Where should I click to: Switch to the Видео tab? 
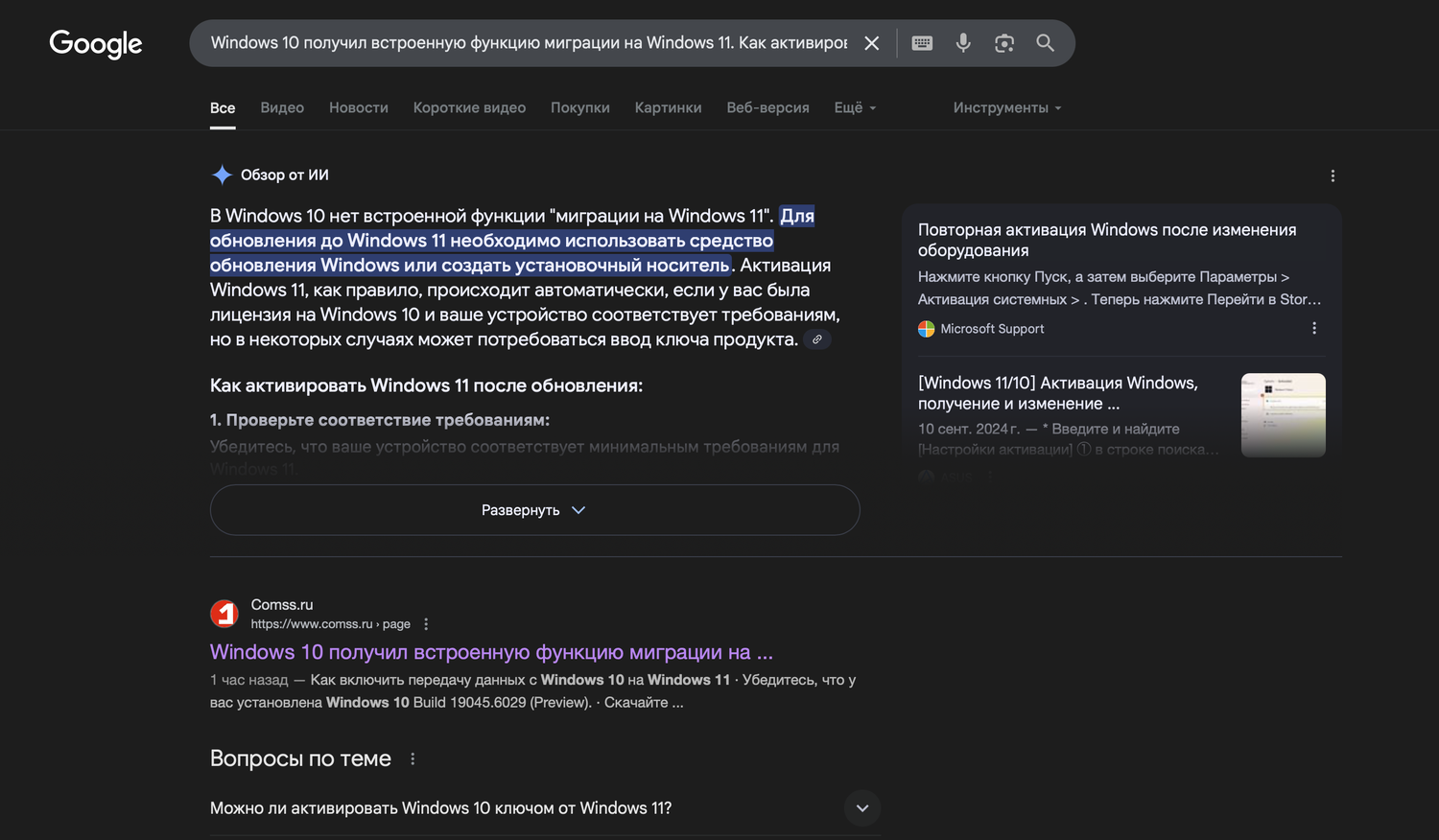coord(282,107)
